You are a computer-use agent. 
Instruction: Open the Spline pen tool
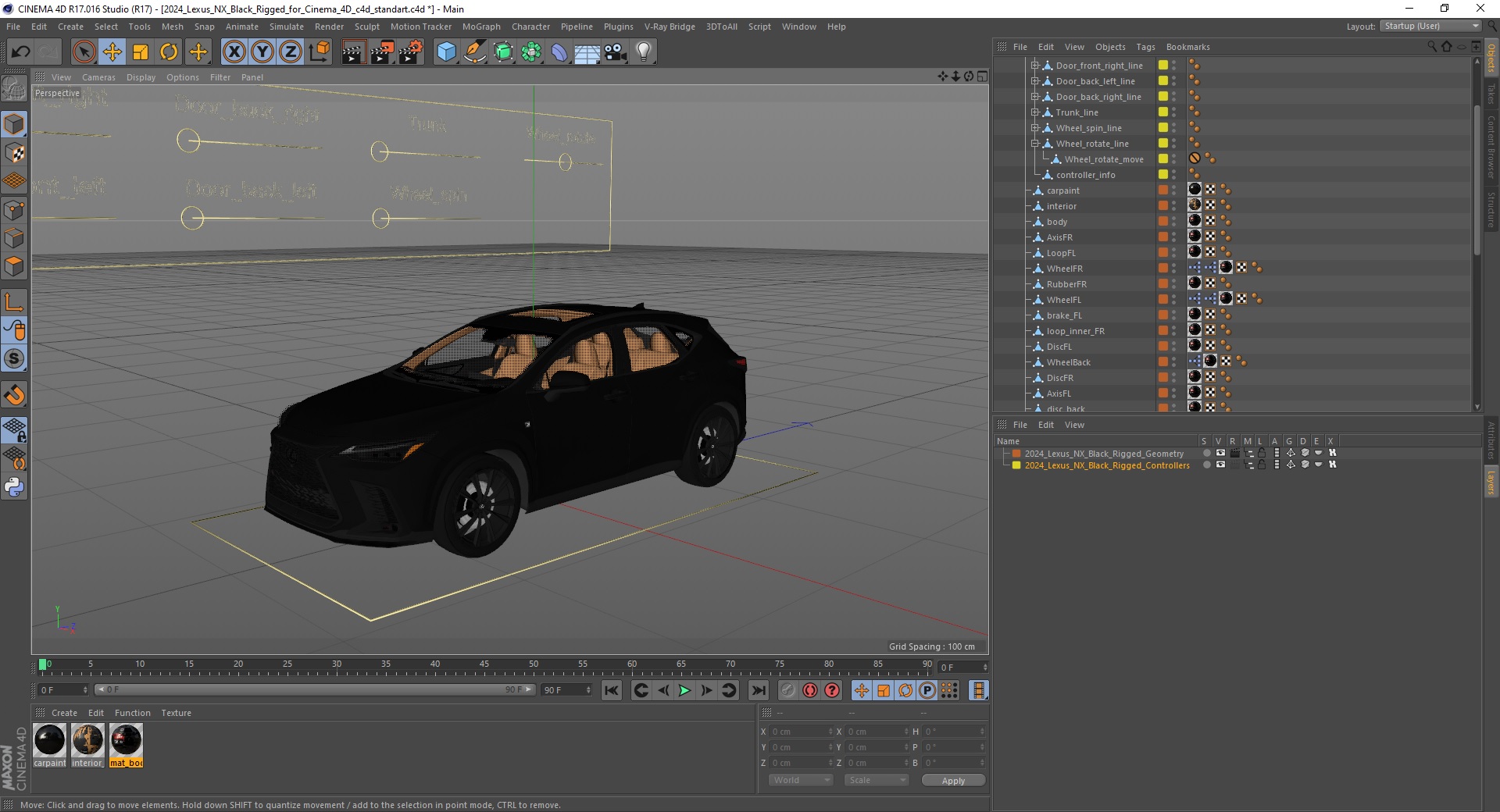474,52
